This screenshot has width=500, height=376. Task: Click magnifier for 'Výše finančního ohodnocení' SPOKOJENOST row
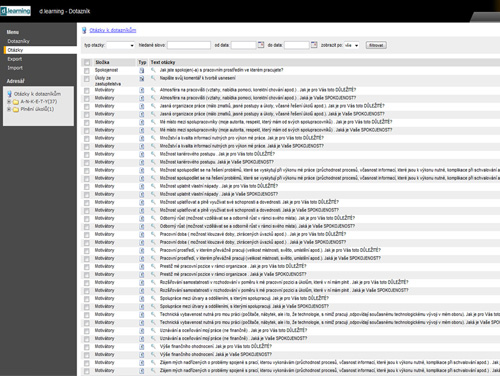pyautogui.click(x=153, y=354)
